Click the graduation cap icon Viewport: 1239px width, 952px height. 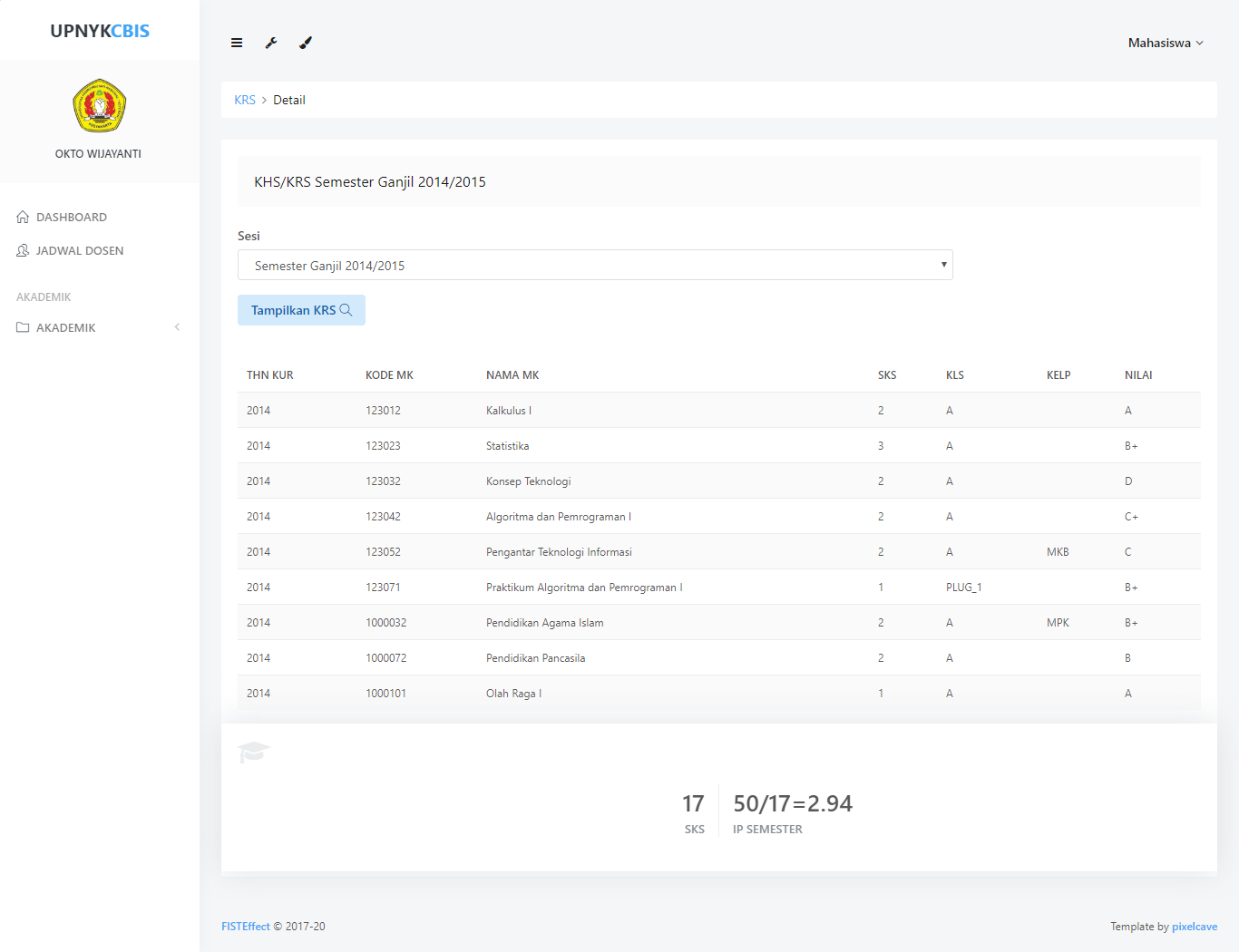click(254, 752)
